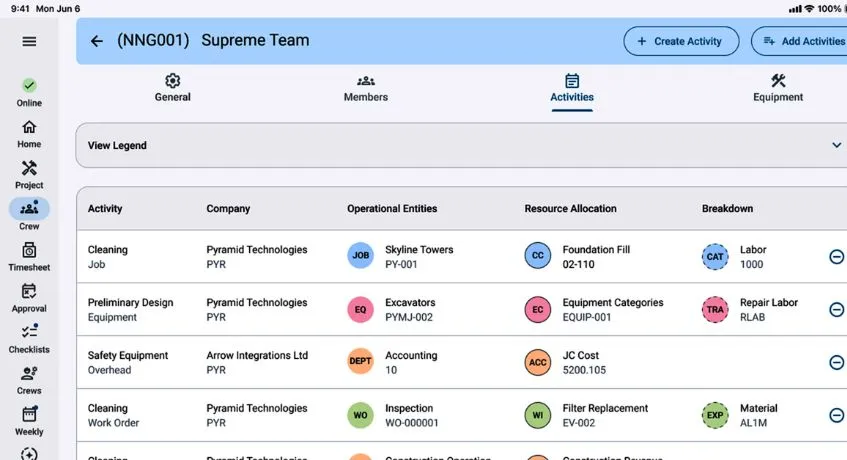Click the Breakdown column header
Image resolution: width=847 pixels, height=460 pixels.
click(727, 208)
